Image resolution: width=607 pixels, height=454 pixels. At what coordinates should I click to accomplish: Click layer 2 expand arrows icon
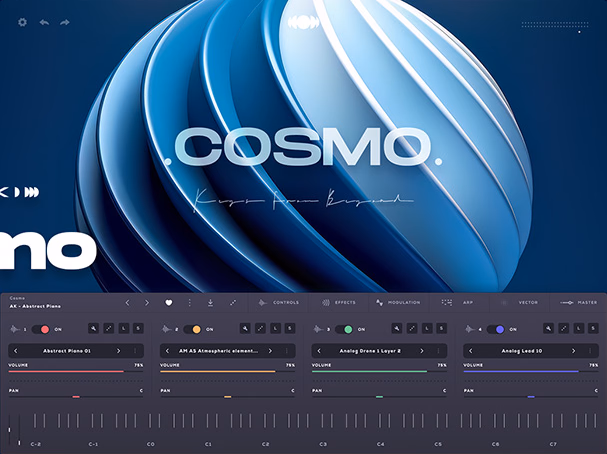pyautogui.click(x=261, y=329)
